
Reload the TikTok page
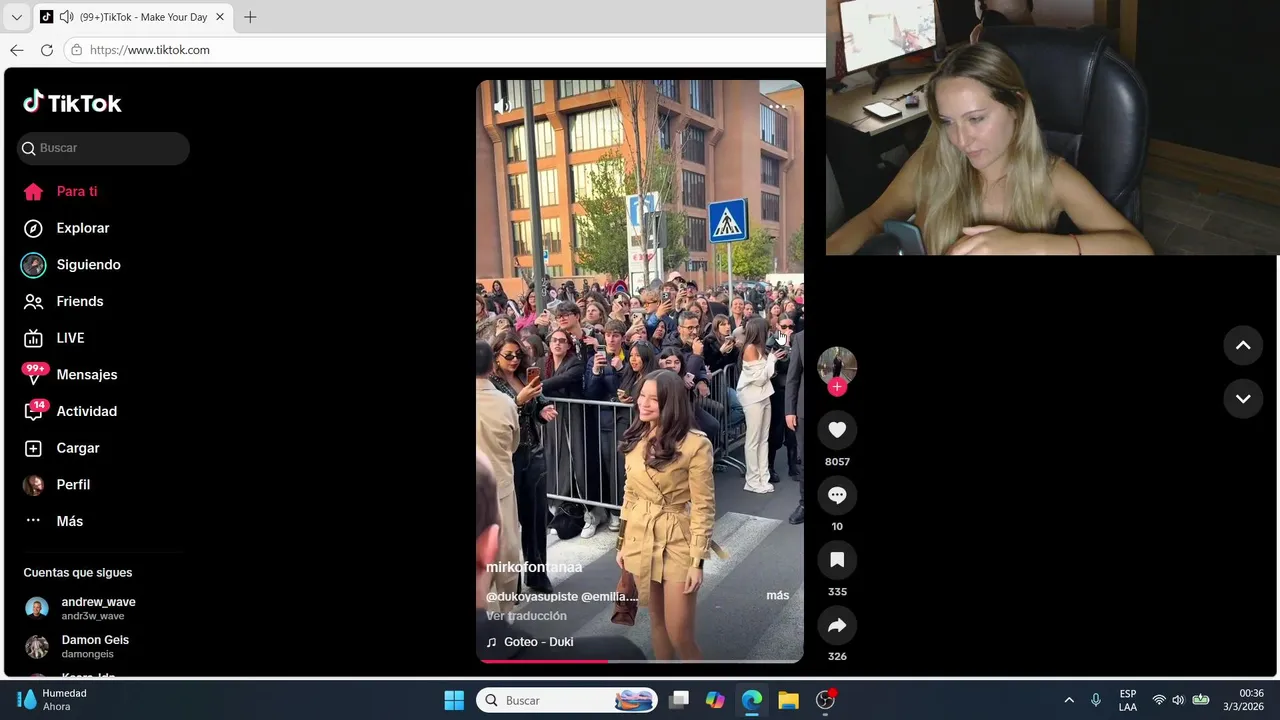coord(46,50)
